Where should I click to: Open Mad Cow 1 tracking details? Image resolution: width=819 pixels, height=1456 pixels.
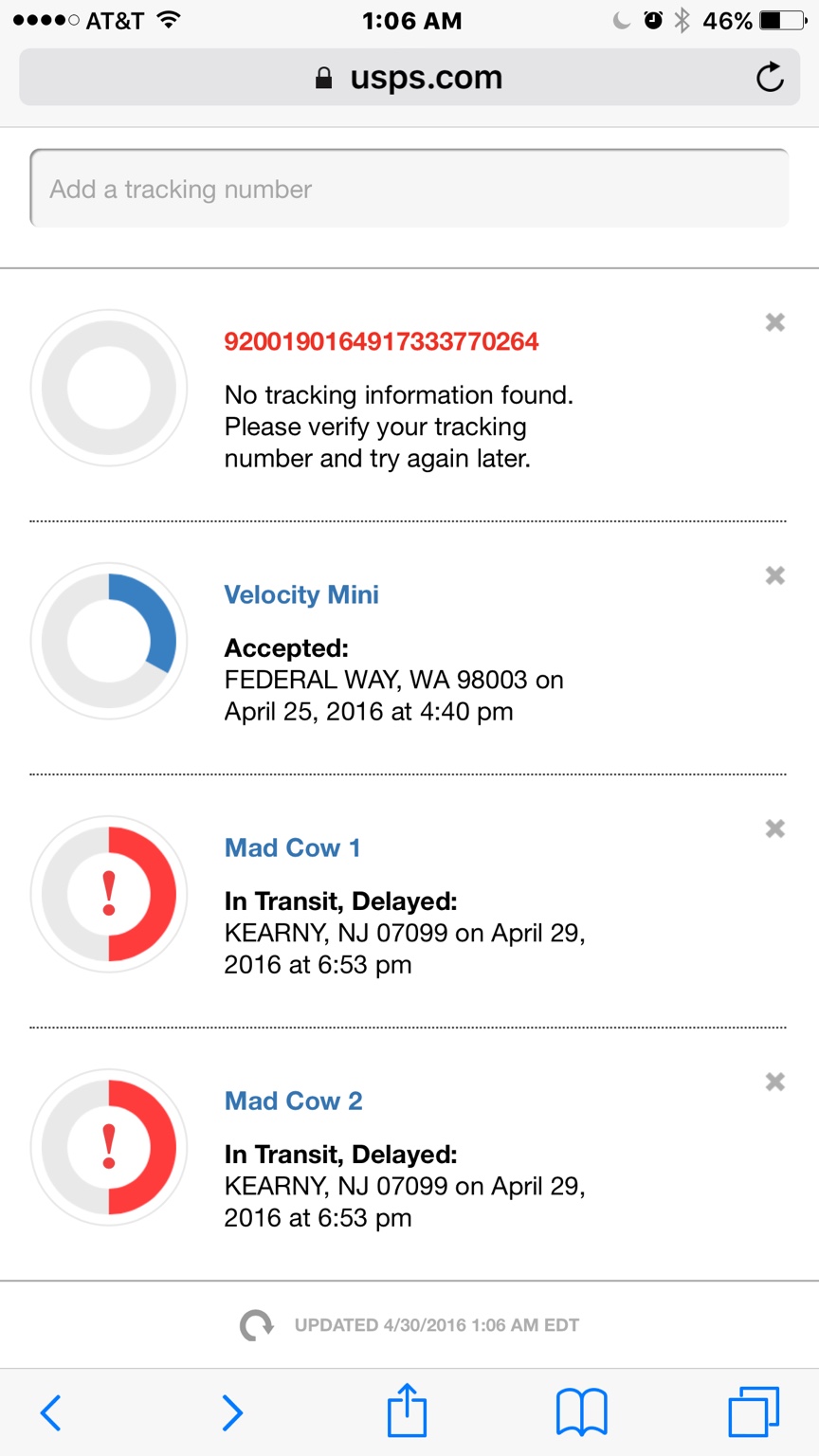(292, 848)
